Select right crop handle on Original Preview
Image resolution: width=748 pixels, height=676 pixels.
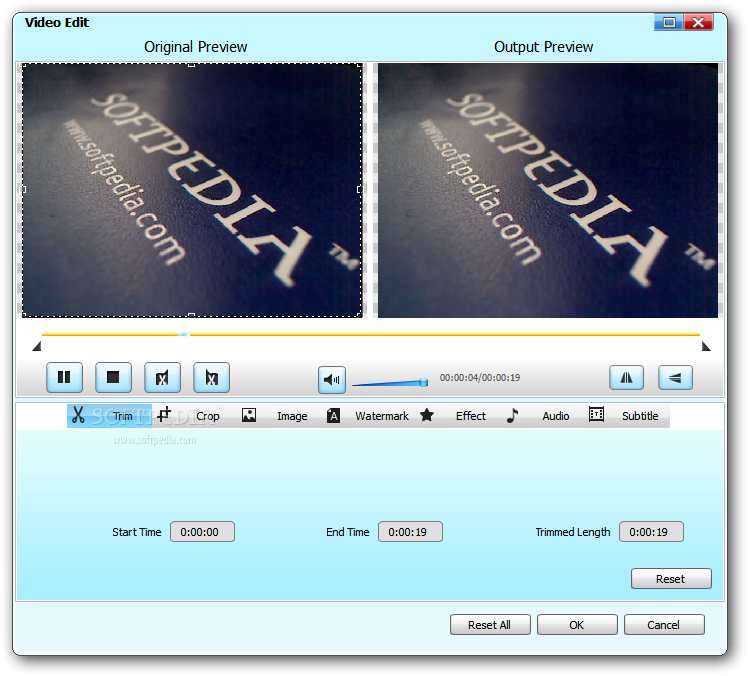[x=360, y=189]
